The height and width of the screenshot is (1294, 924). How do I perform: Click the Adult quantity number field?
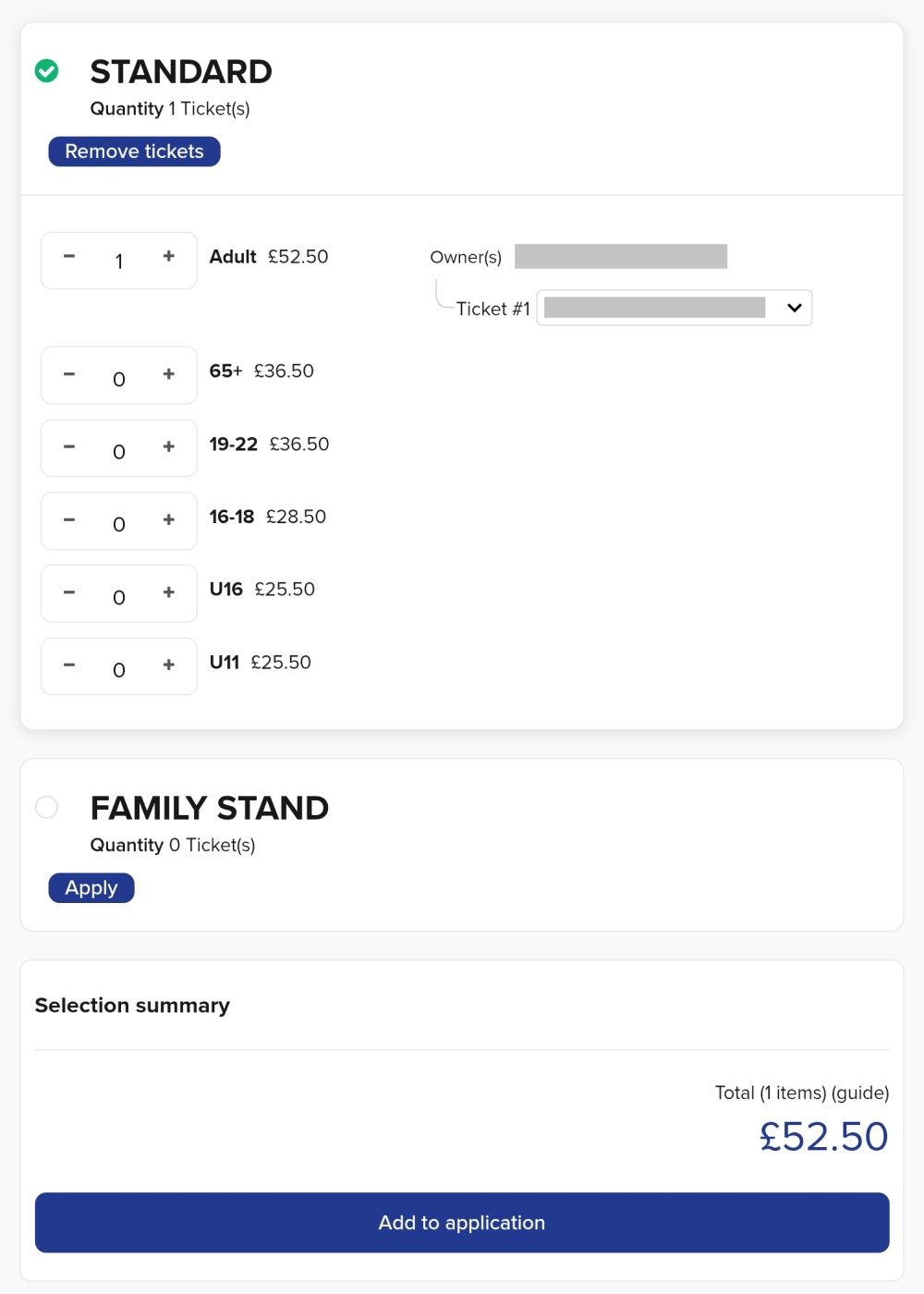(119, 262)
